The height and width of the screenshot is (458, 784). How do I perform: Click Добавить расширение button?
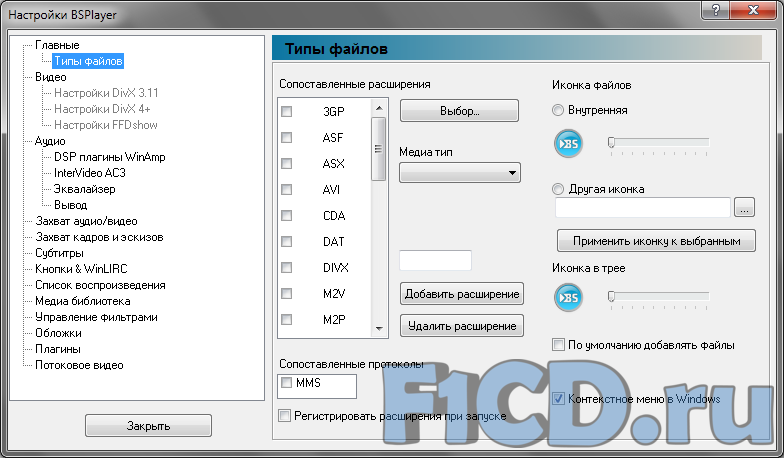pyautogui.click(x=462, y=294)
